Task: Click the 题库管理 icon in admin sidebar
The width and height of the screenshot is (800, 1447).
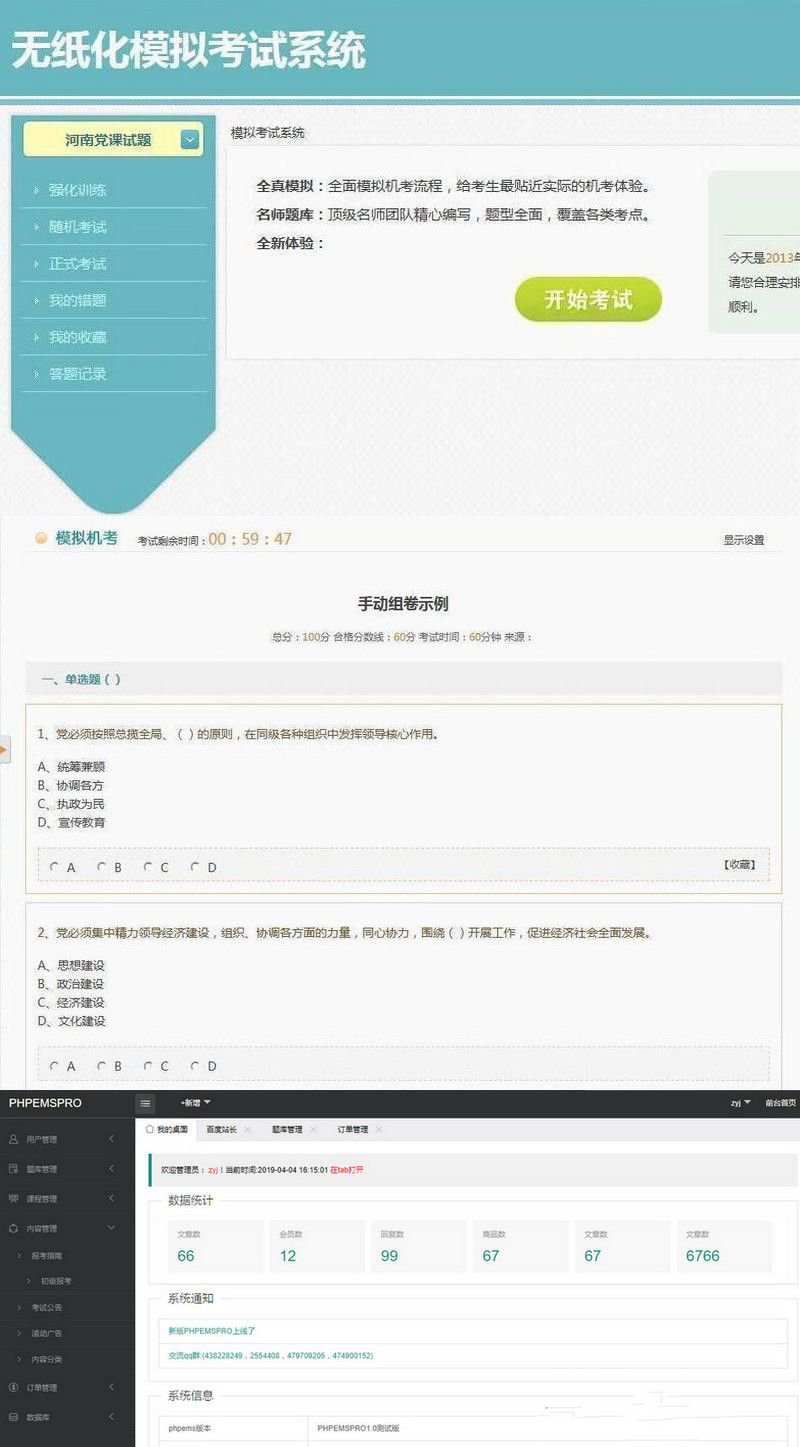Action: [13, 1169]
